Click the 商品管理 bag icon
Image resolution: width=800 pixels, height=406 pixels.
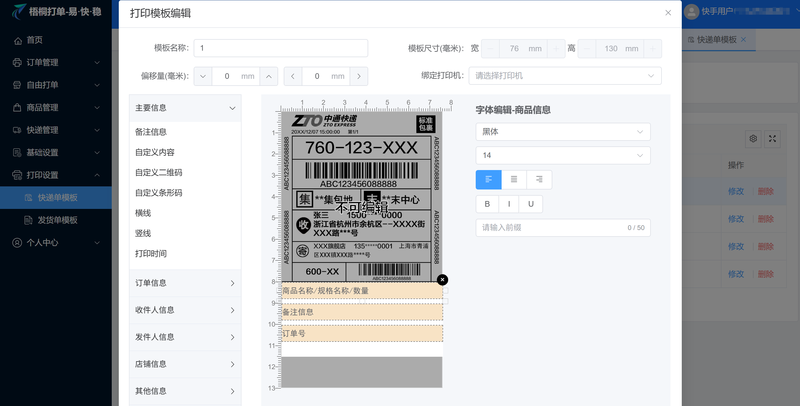17,108
